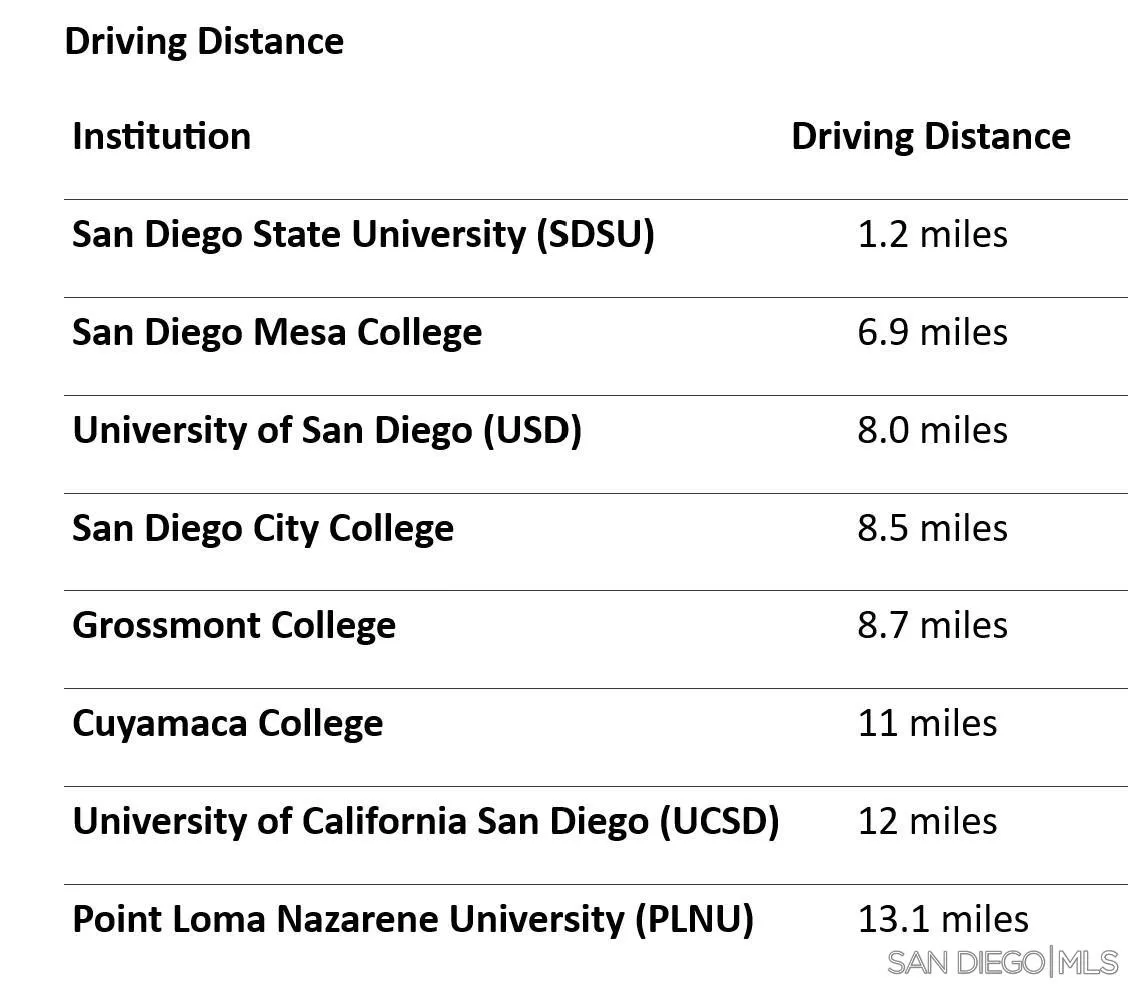
Task: Select the 8.7 miles distance value
Action: click(932, 625)
